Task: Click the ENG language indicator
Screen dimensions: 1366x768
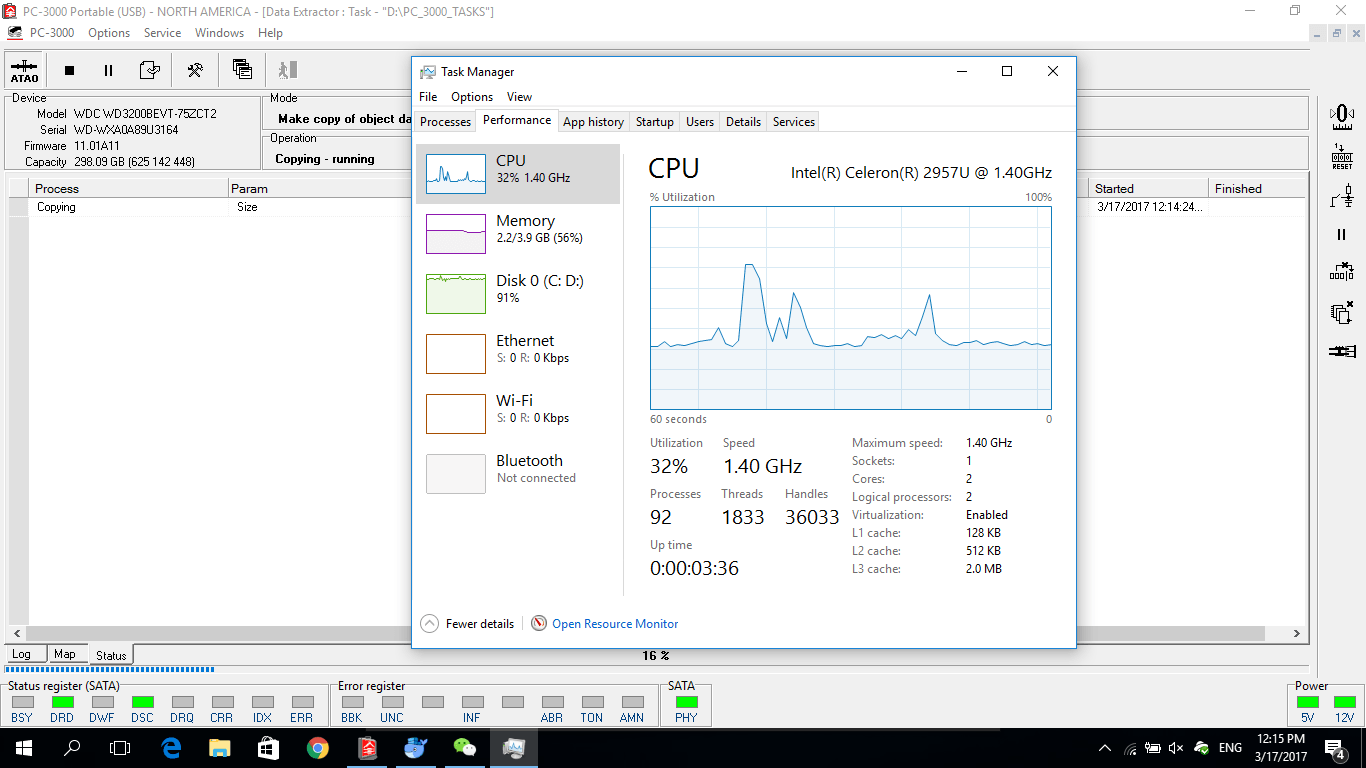Action: point(1230,748)
